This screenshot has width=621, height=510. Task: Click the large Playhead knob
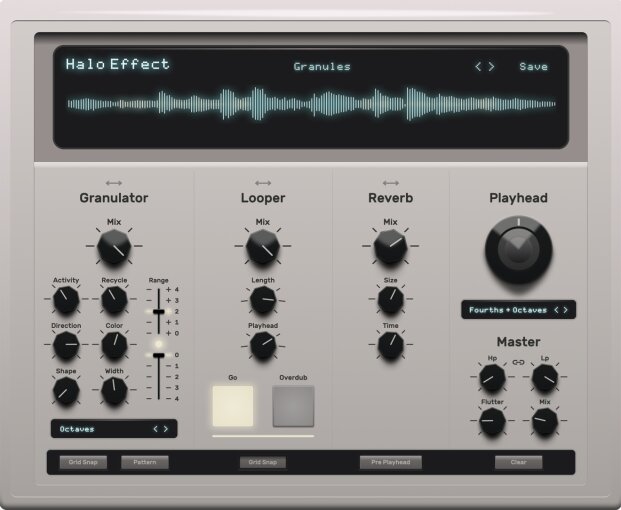[518, 250]
